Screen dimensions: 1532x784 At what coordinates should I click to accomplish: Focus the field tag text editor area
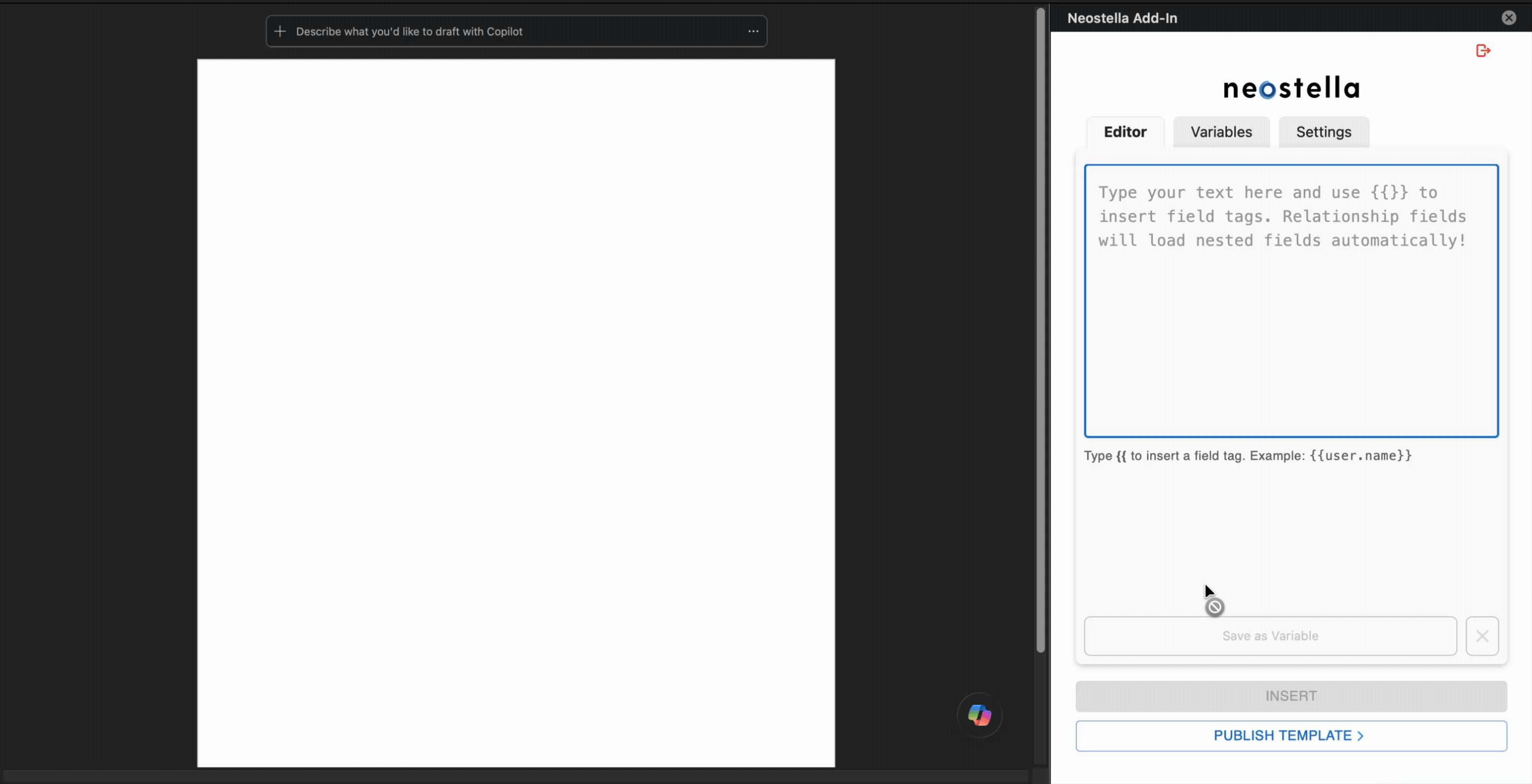click(x=1291, y=301)
